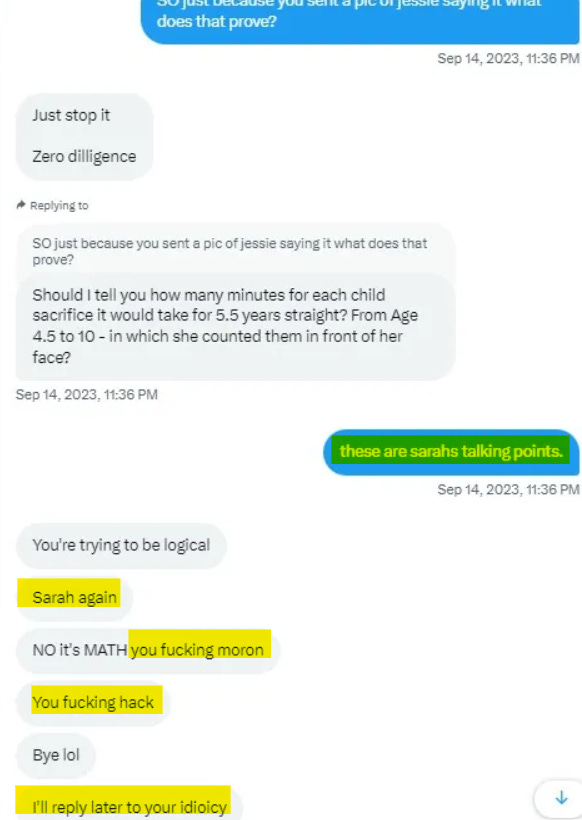Click the 'I'll reply later to your idioicy' message
This screenshot has width=582, height=820.
(129, 804)
